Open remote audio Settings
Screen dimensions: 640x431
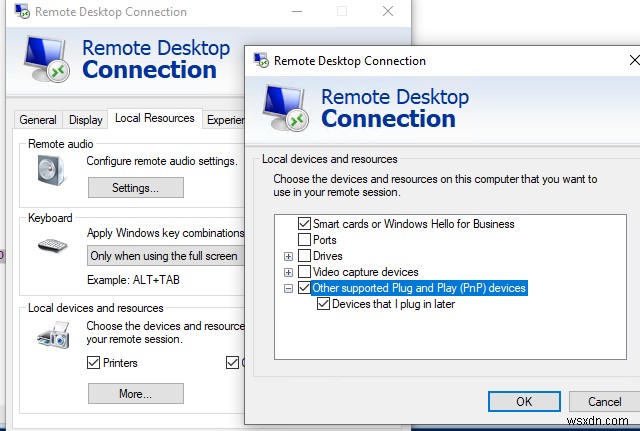(135, 187)
